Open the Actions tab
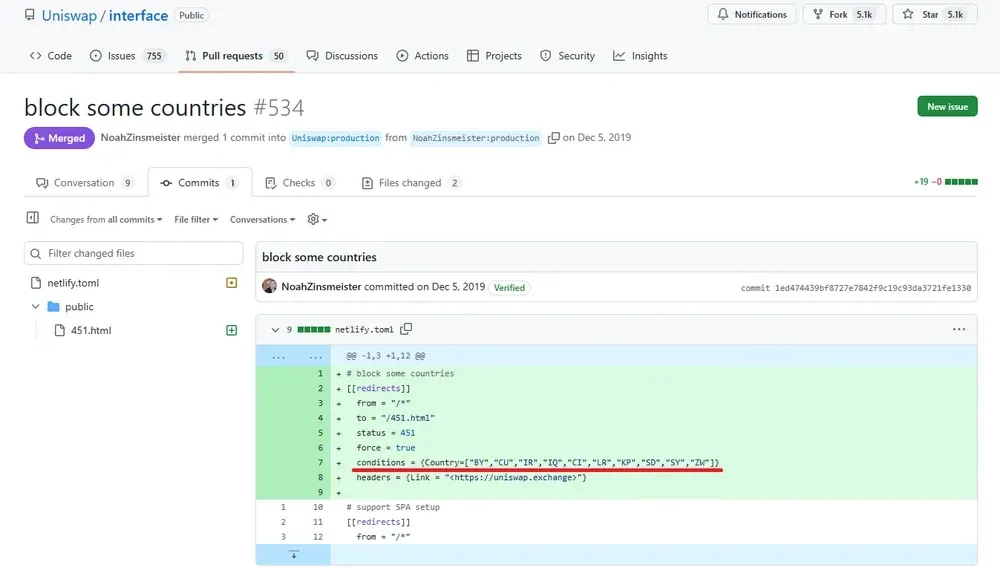This screenshot has height=570, width=1000. click(422, 55)
